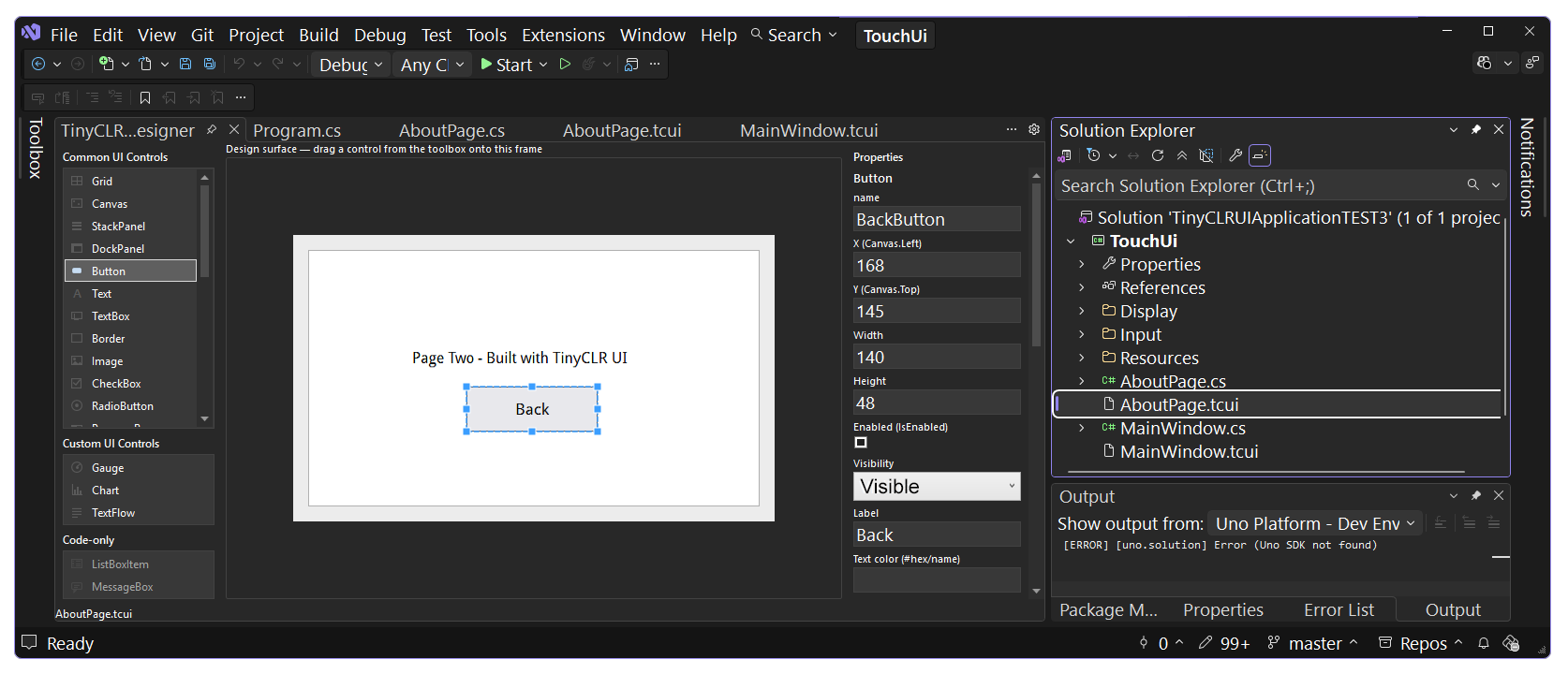Click the Back button on the design surface
The width and height of the screenshot is (1568, 674).
tap(532, 409)
